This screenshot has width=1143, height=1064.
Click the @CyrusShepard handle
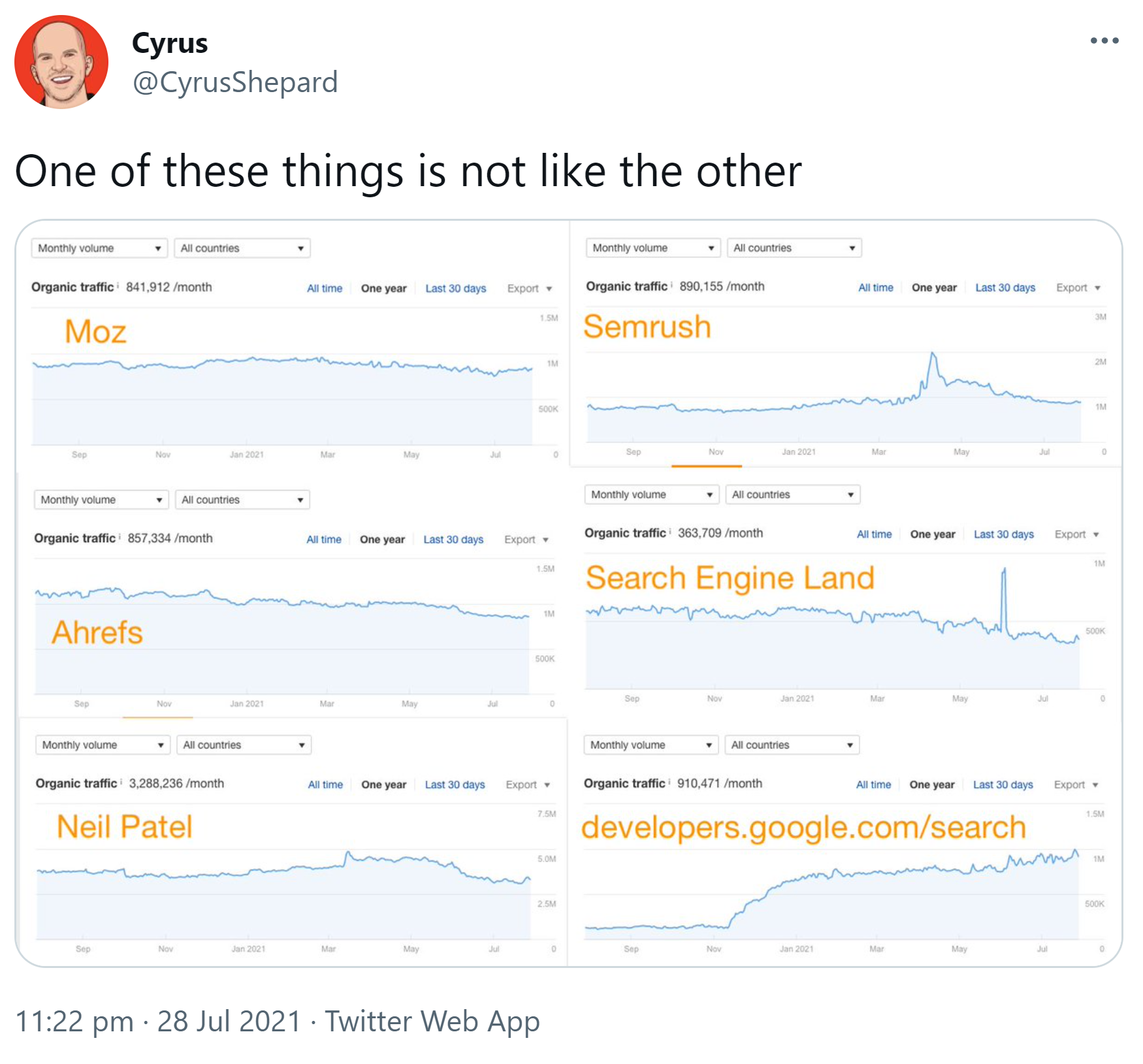coord(235,82)
